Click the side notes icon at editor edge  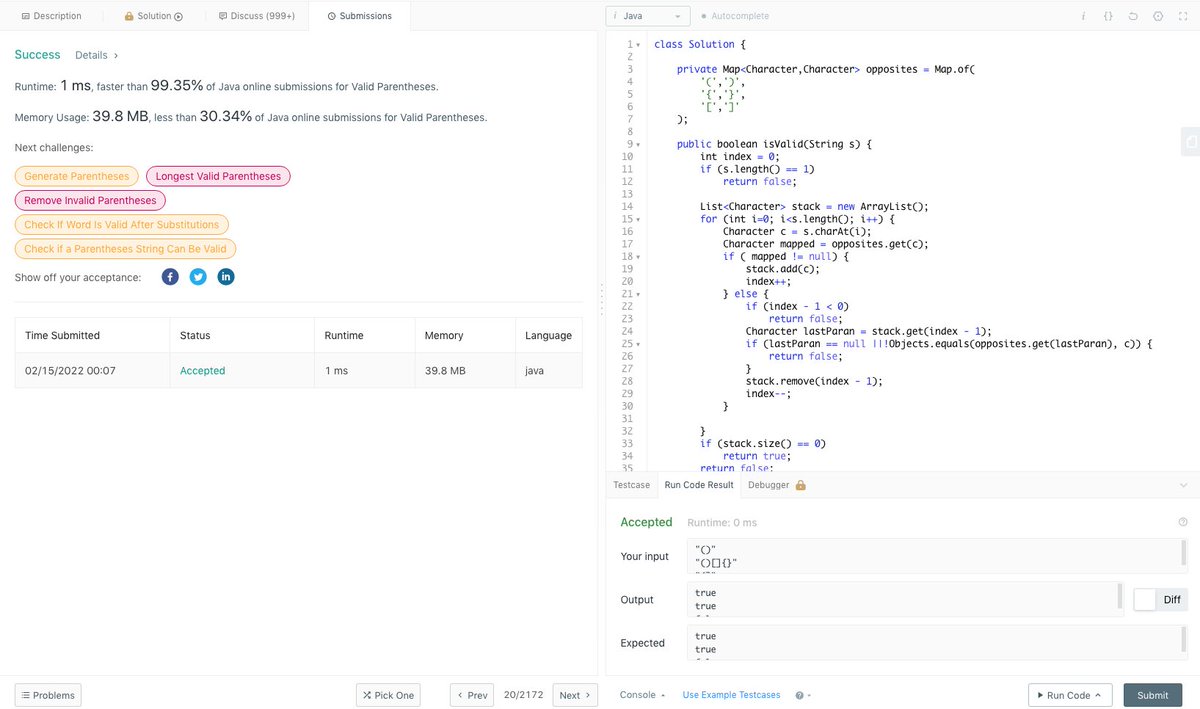tap(1190, 143)
